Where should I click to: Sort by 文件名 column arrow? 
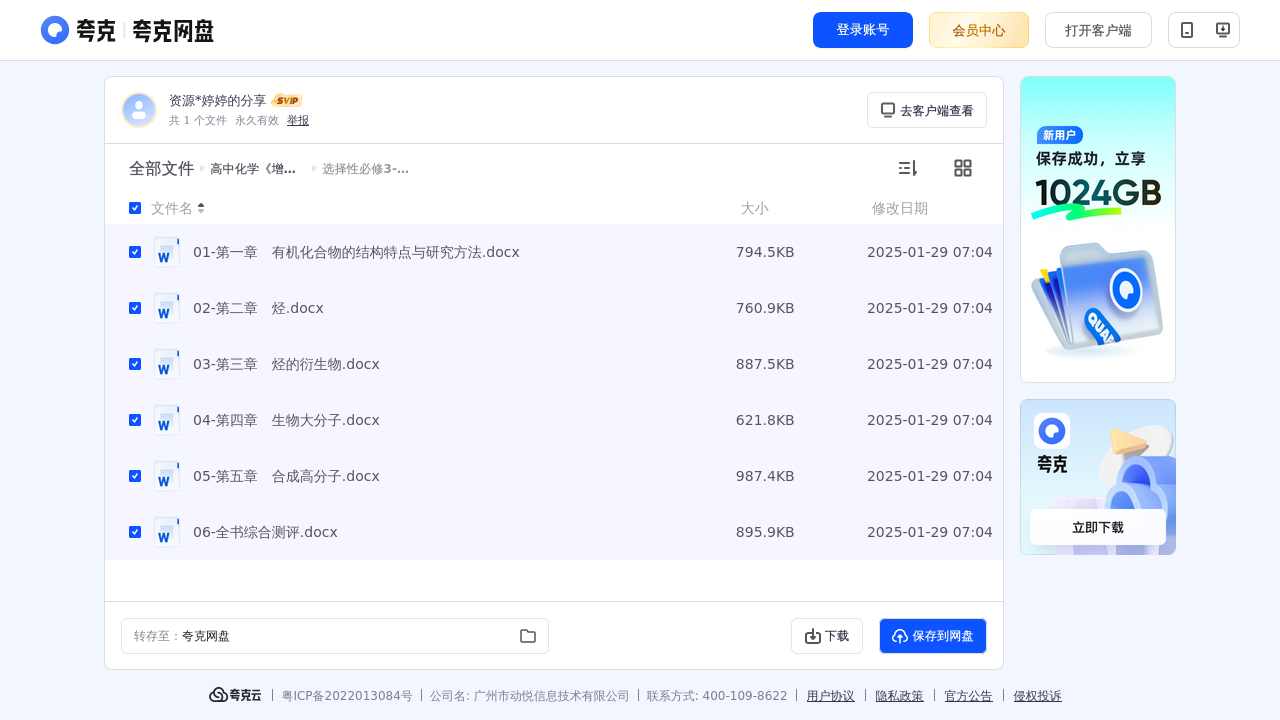pos(201,208)
